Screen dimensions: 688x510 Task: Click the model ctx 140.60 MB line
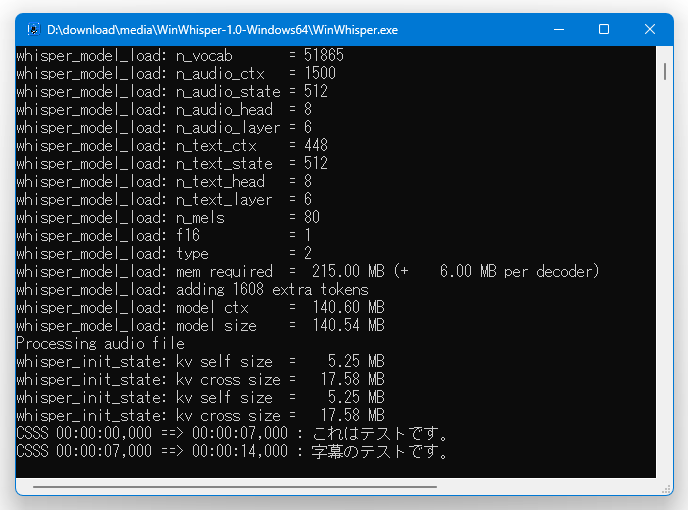(x=201, y=308)
